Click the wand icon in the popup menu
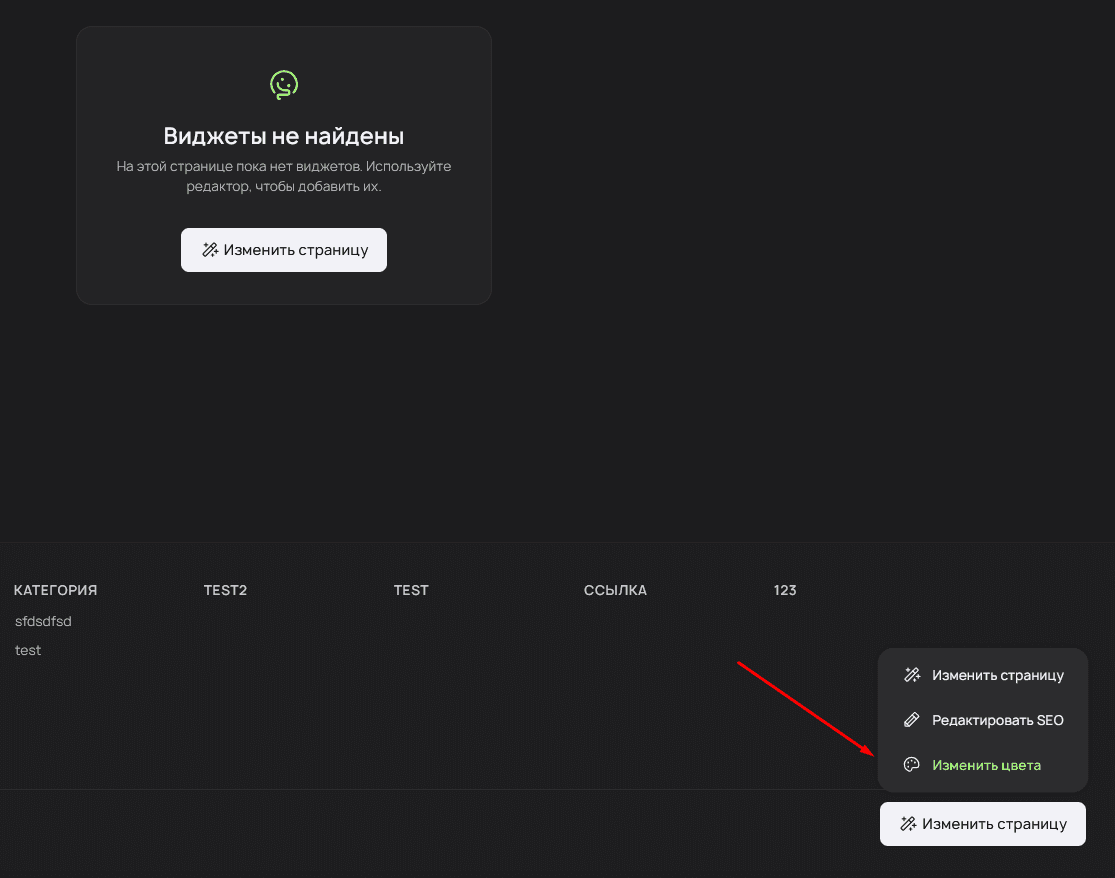 [911, 675]
